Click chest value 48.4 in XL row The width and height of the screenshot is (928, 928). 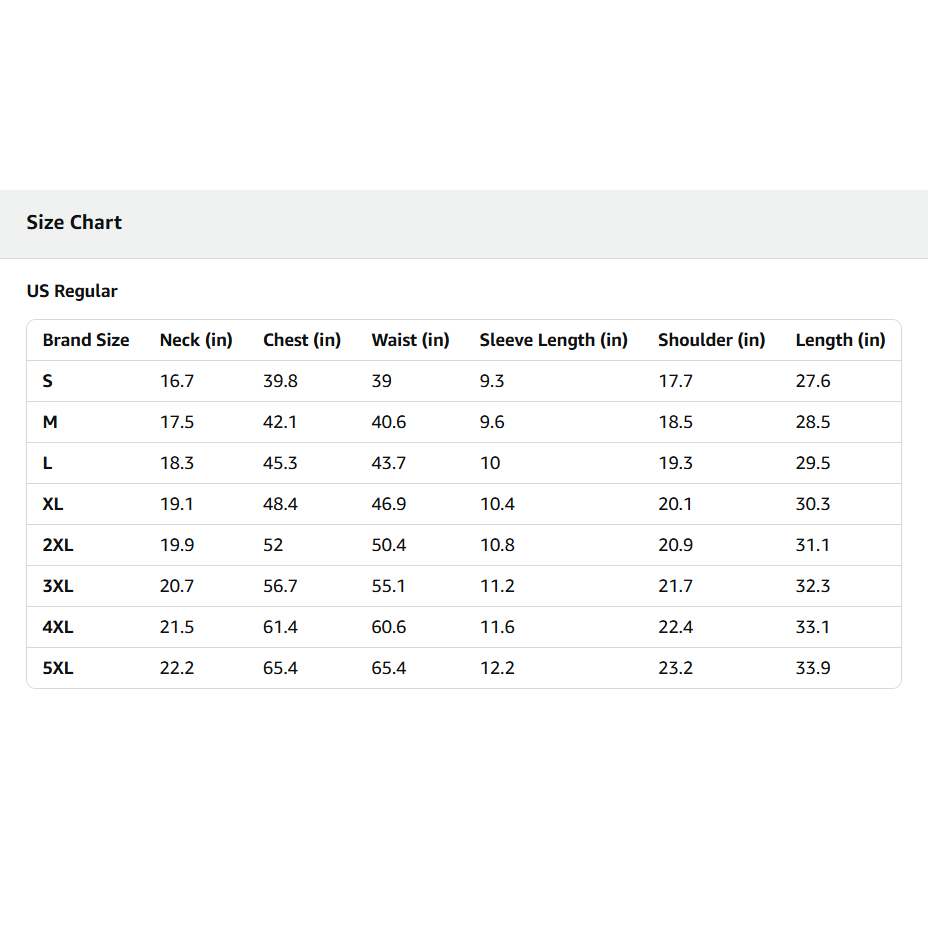[x=280, y=504]
